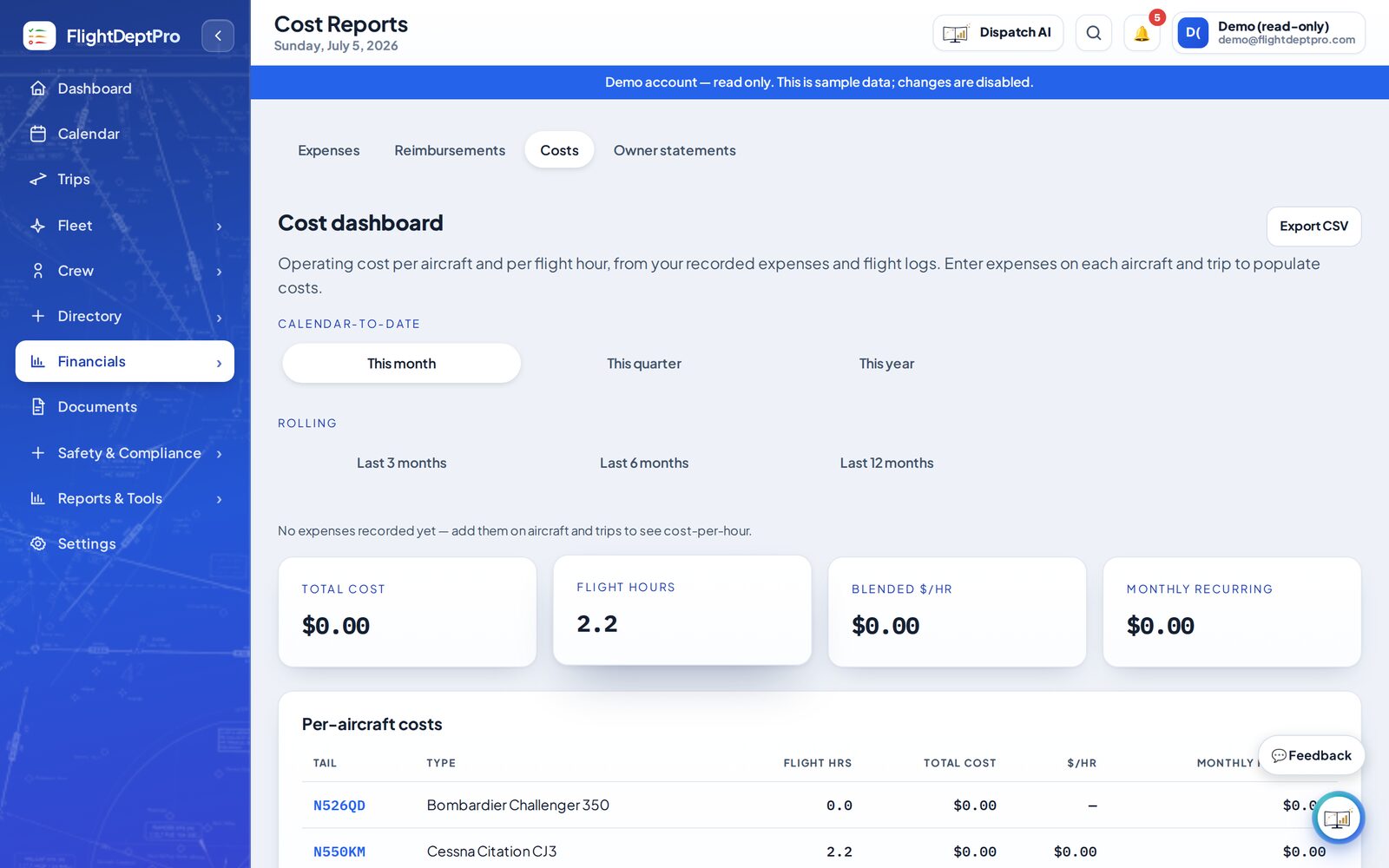Select the Last 6 months range
1389x868 pixels.
pos(644,463)
